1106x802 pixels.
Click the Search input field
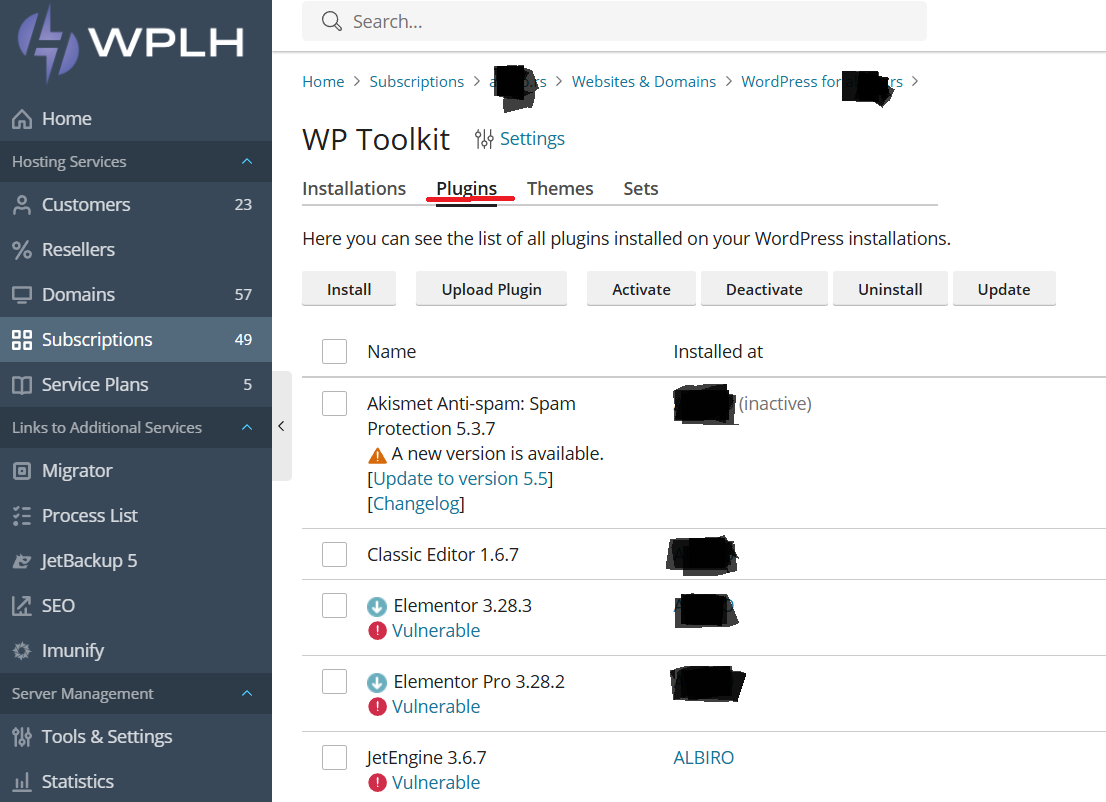614,21
